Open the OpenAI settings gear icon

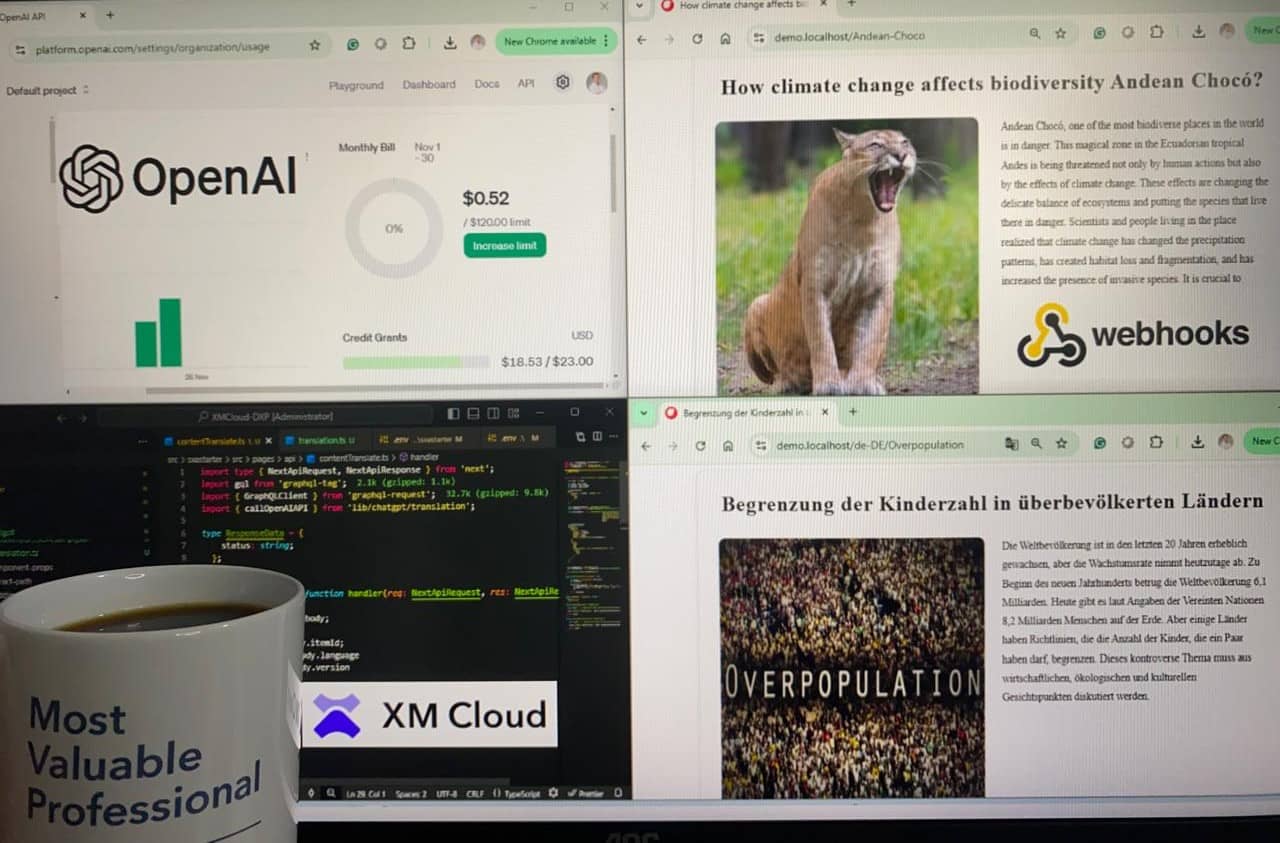coord(563,83)
